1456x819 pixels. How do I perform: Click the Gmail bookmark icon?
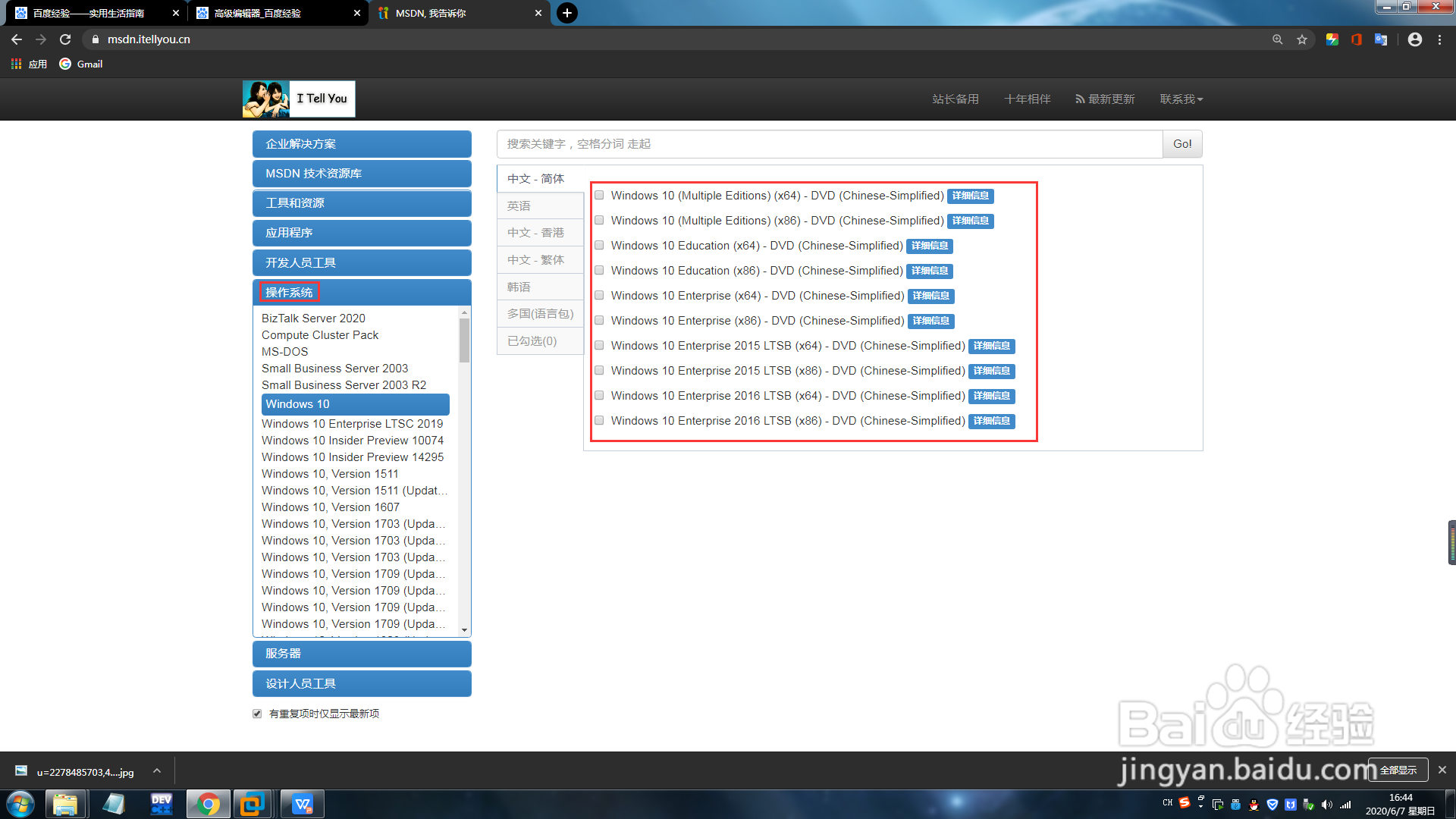pos(66,64)
